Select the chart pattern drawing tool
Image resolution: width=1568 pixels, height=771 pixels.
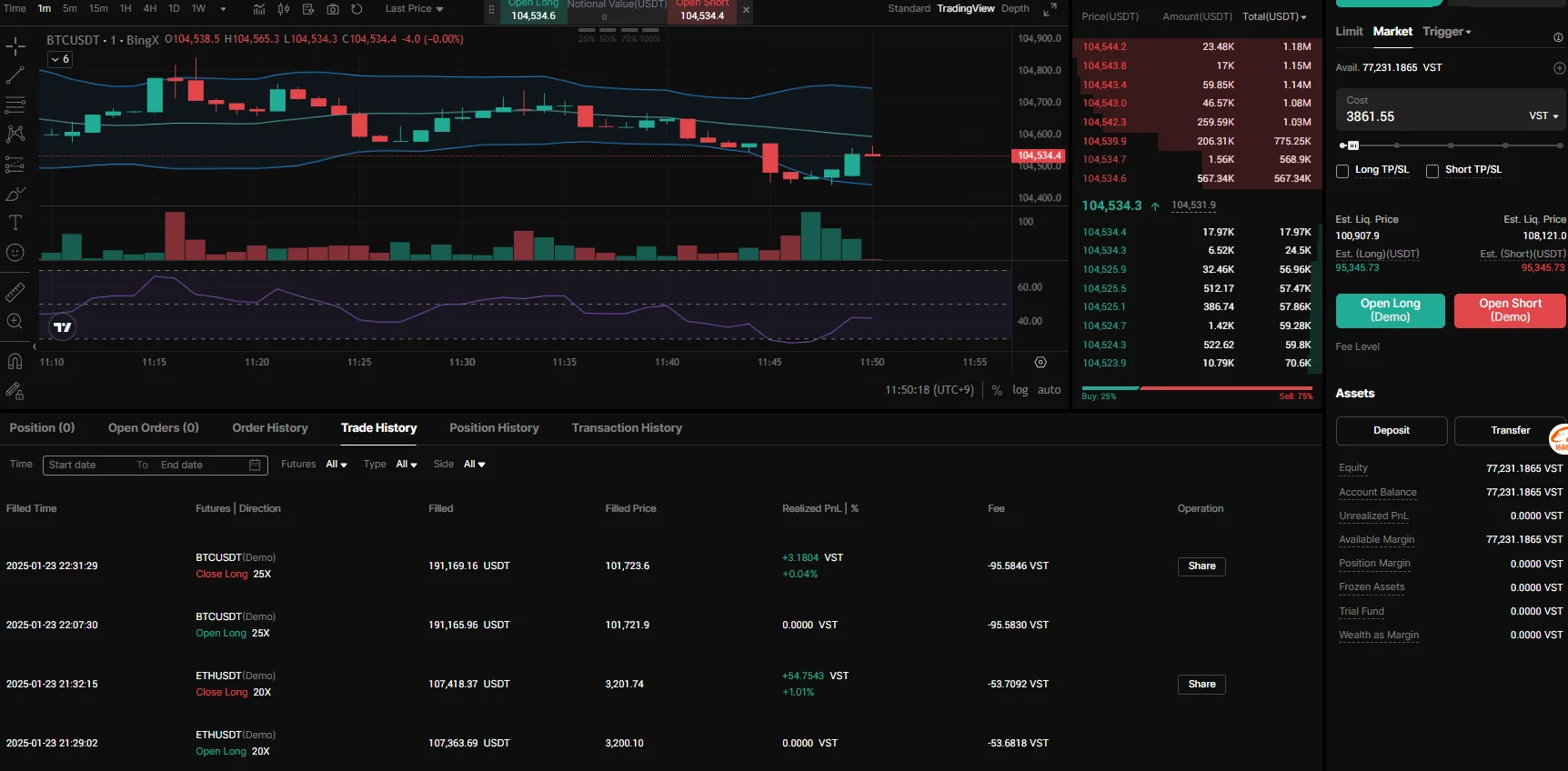pyautogui.click(x=15, y=135)
